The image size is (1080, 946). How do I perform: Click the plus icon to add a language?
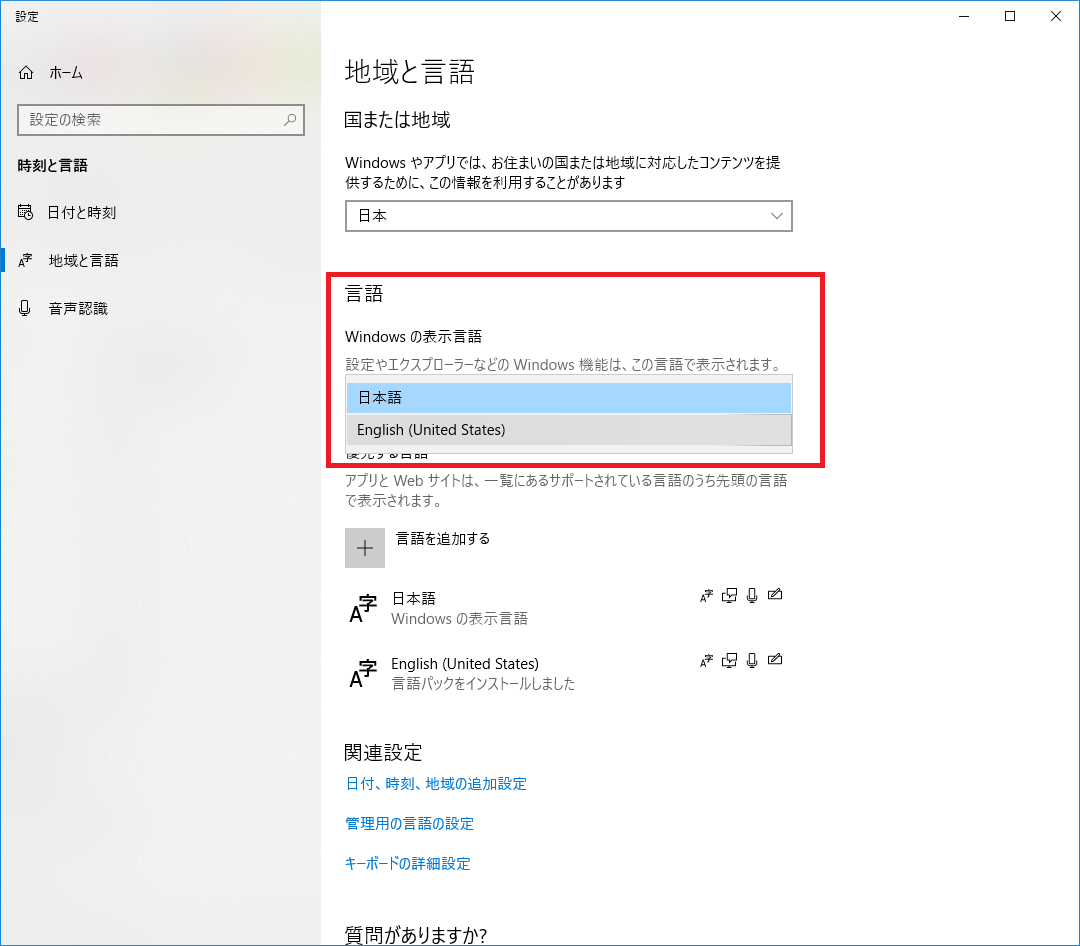365,548
